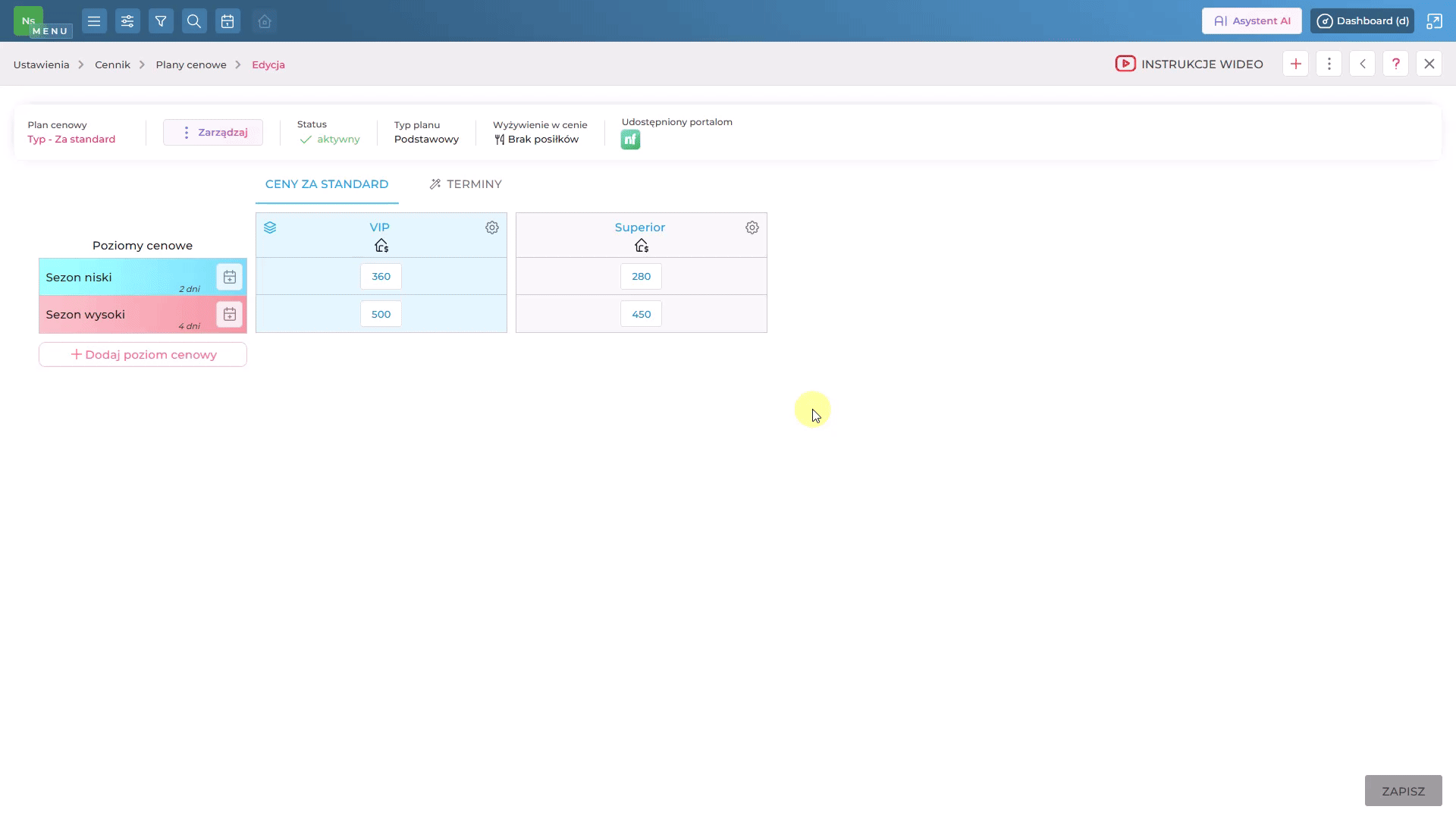Switch to TERMINY tab

pos(466,184)
